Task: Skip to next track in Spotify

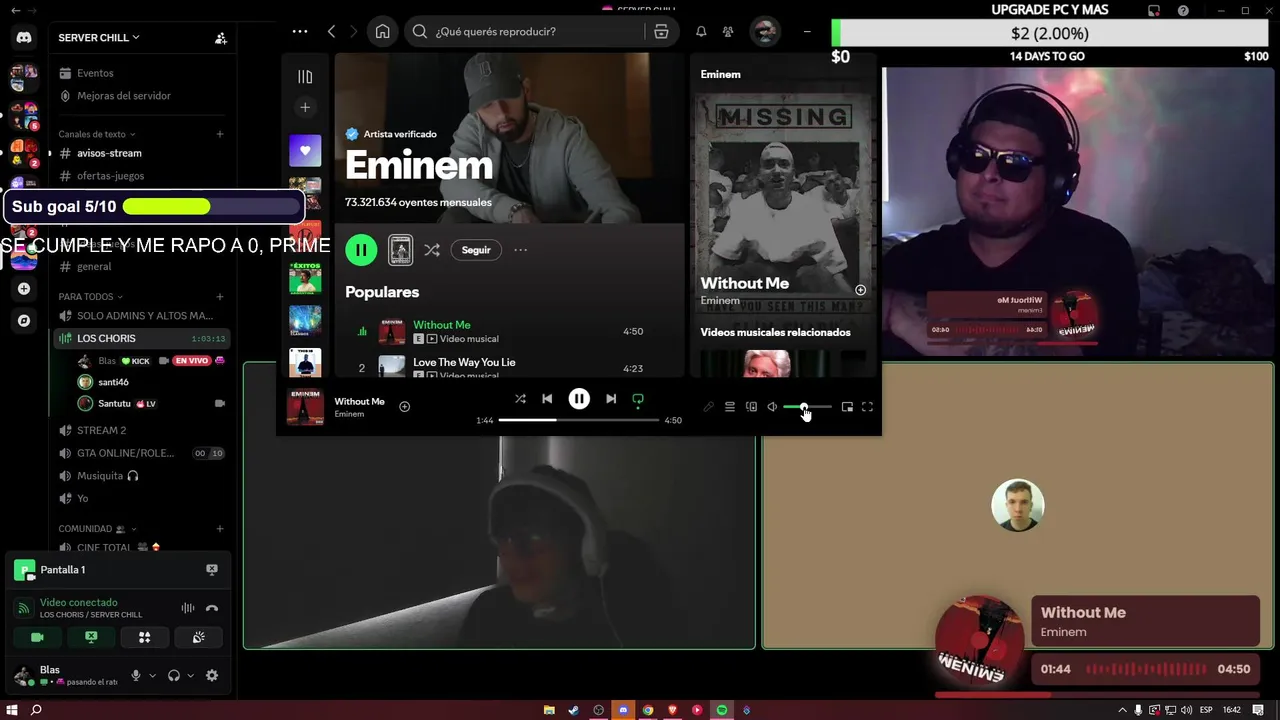Action: click(x=611, y=399)
